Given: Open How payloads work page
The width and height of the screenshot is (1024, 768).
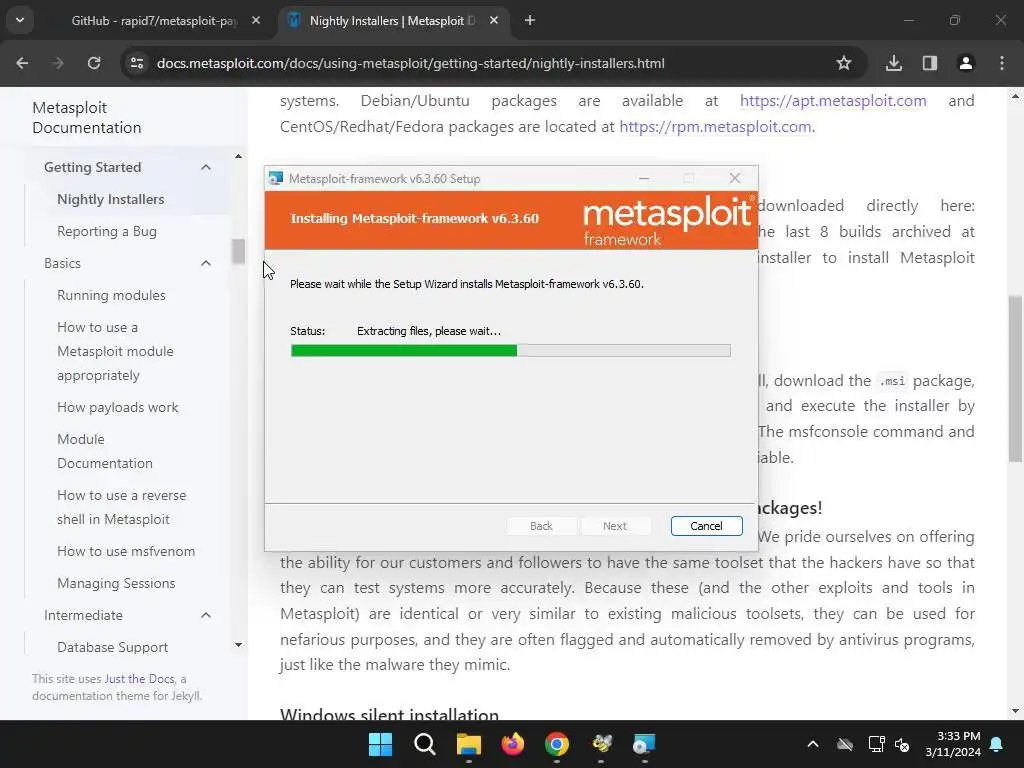Looking at the screenshot, I should click(118, 408).
